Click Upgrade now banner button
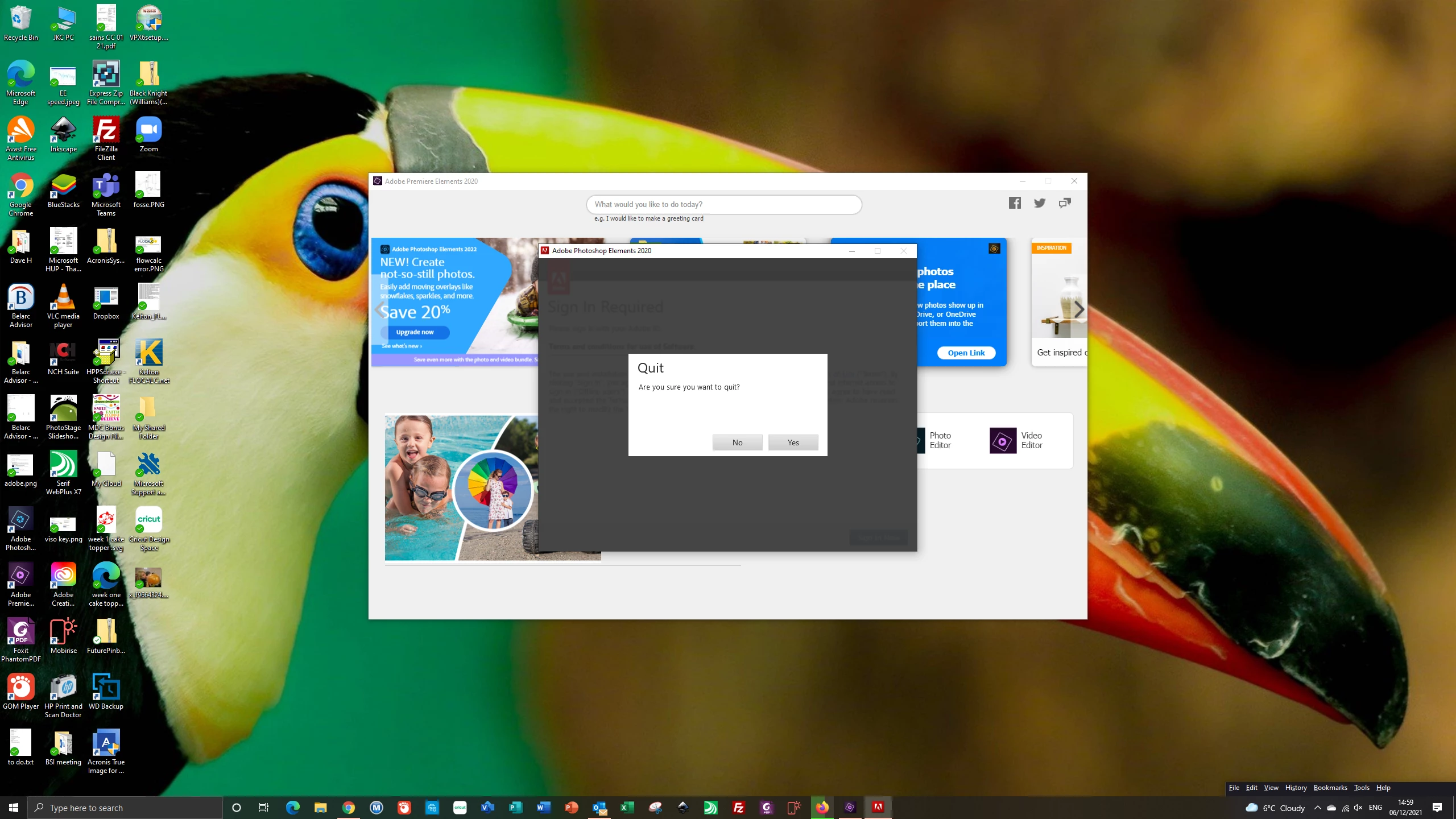This screenshot has width=1456, height=819. click(x=415, y=332)
